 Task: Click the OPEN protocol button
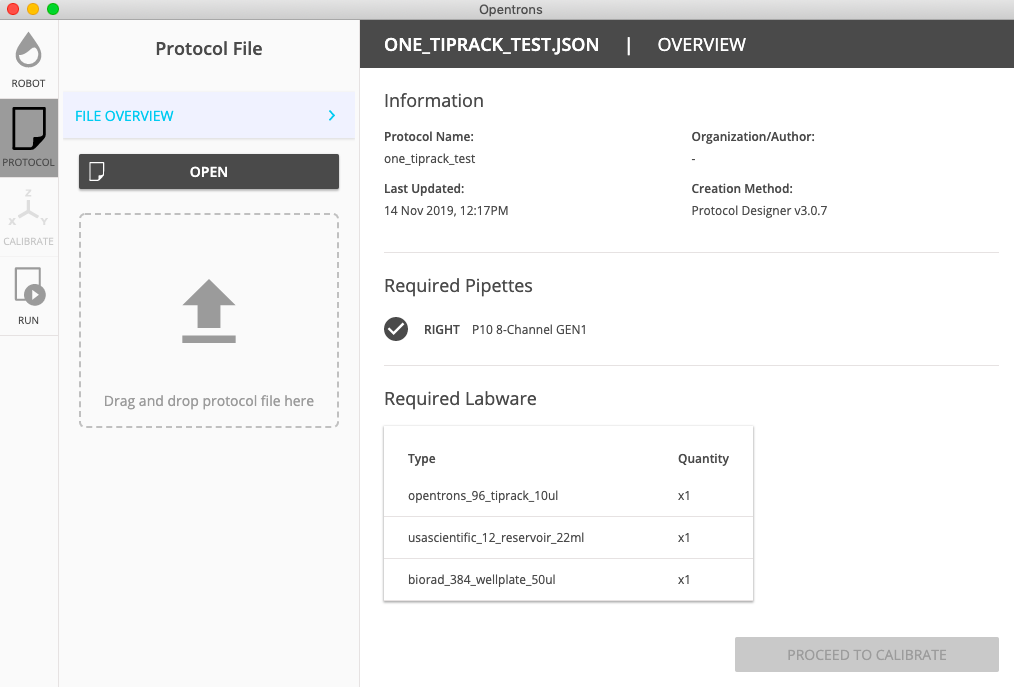click(x=209, y=171)
